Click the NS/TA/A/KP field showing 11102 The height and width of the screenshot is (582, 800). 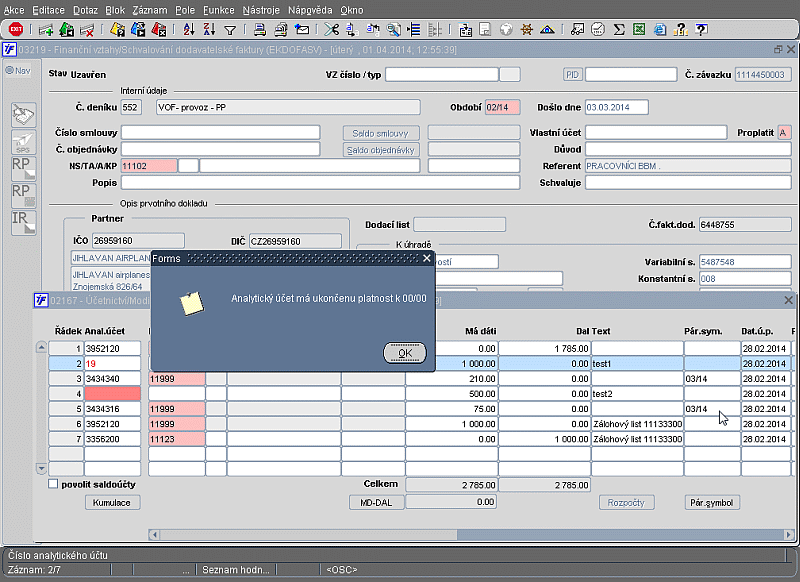pos(149,166)
